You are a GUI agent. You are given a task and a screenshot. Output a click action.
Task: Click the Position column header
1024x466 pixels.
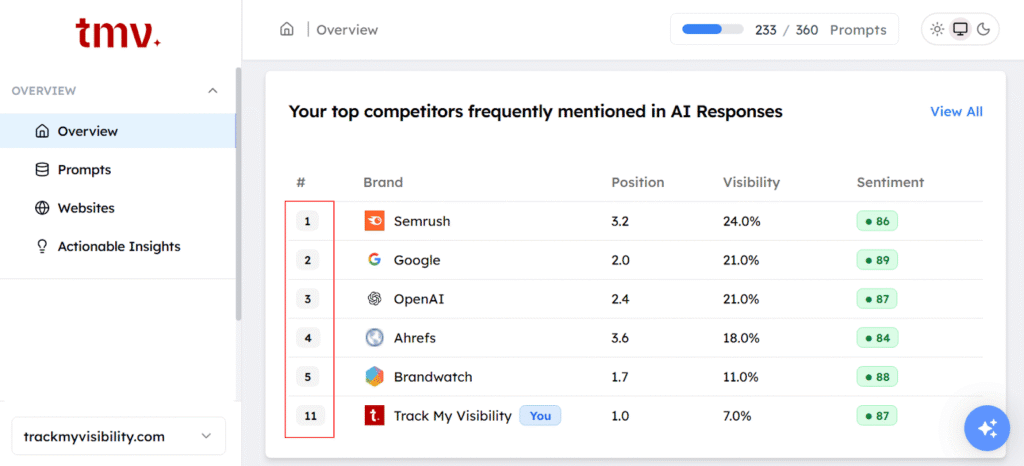(x=637, y=182)
